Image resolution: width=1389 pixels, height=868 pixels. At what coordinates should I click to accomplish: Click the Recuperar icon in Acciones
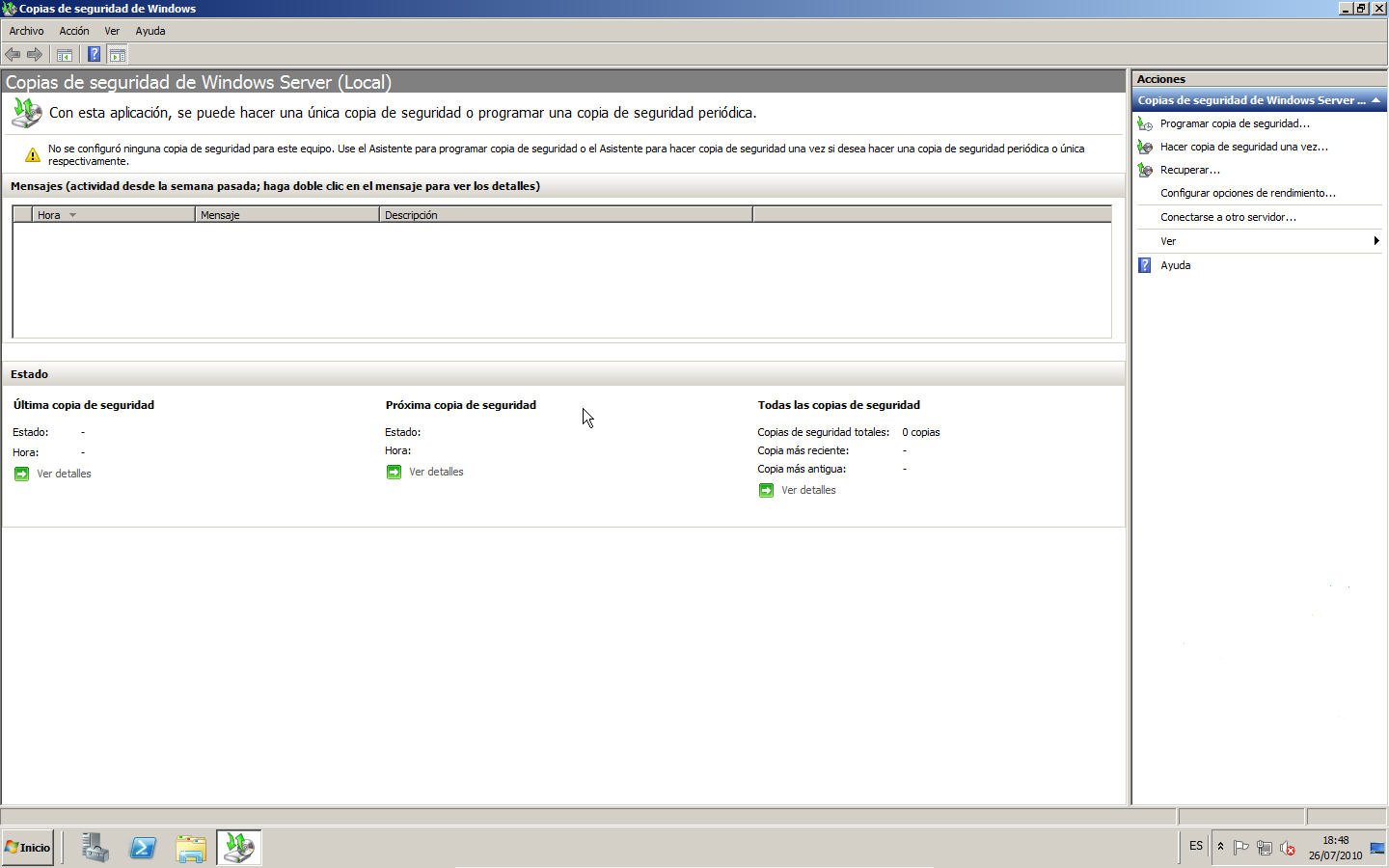point(1145,170)
